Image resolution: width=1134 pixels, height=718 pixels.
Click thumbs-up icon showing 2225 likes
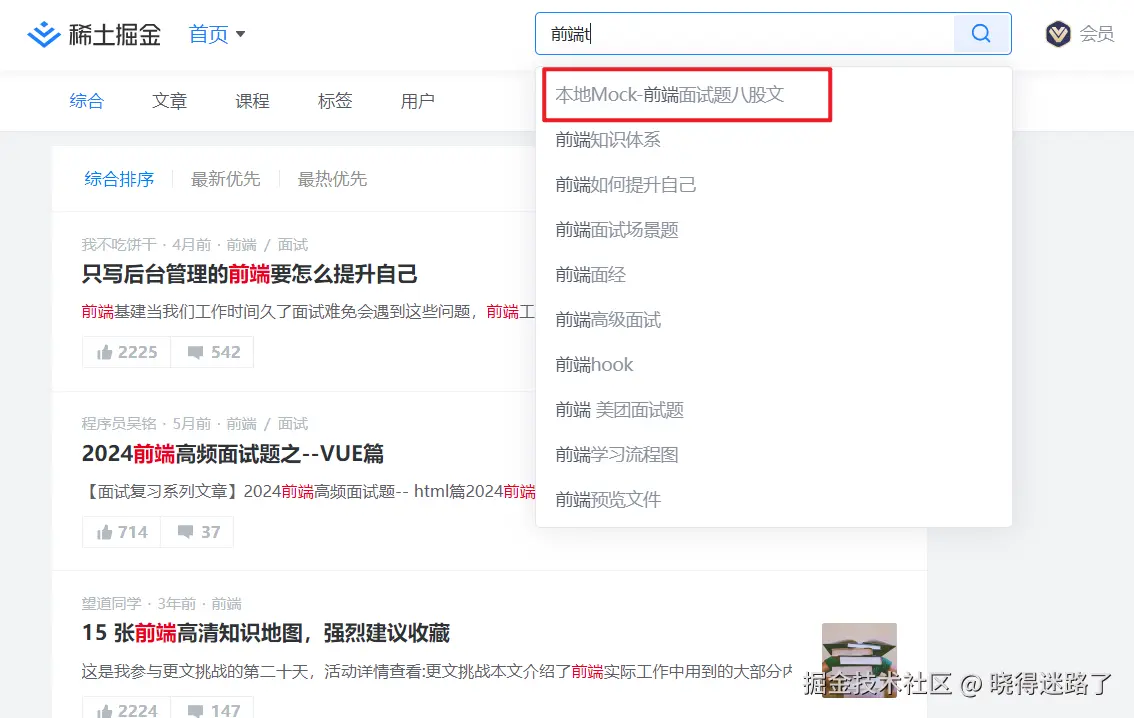[x=105, y=352]
